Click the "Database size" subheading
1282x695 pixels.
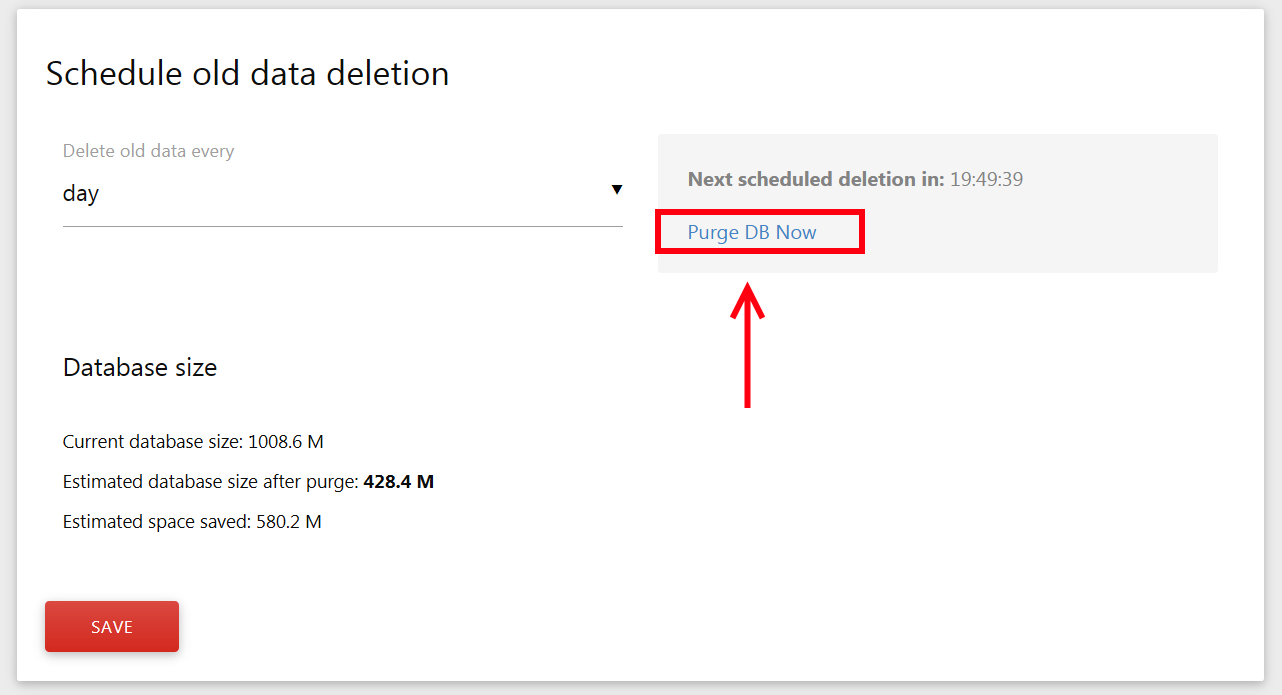pos(140,367)
